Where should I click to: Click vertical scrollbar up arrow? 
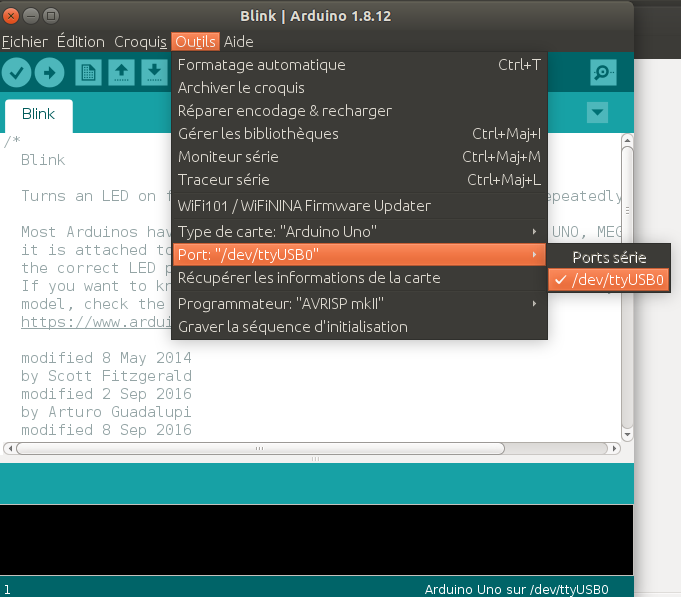627,141
